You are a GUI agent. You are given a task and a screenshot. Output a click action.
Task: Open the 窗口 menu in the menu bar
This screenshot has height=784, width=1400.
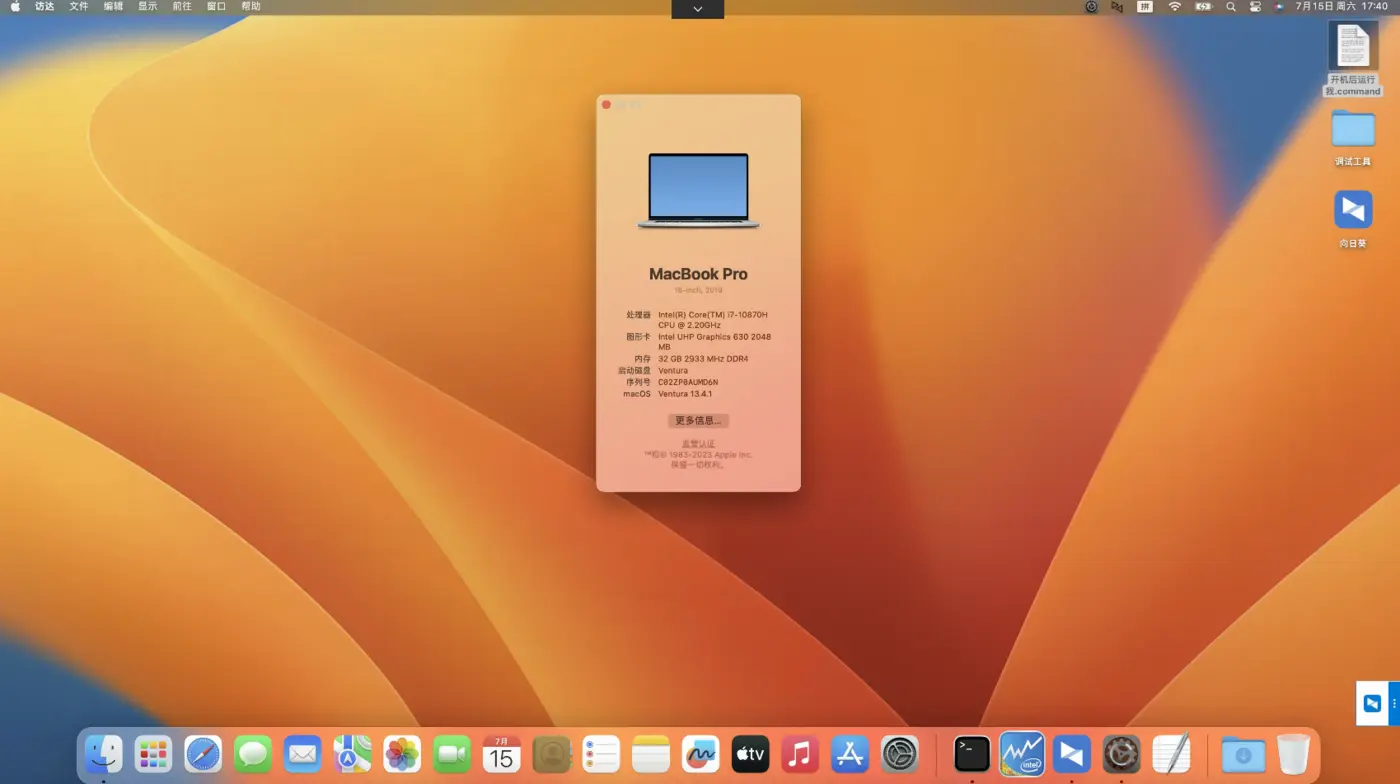[216, 7]
